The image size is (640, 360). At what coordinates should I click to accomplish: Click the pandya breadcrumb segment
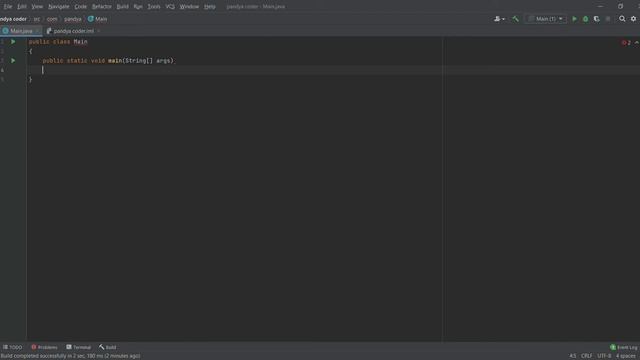point(73,19)
